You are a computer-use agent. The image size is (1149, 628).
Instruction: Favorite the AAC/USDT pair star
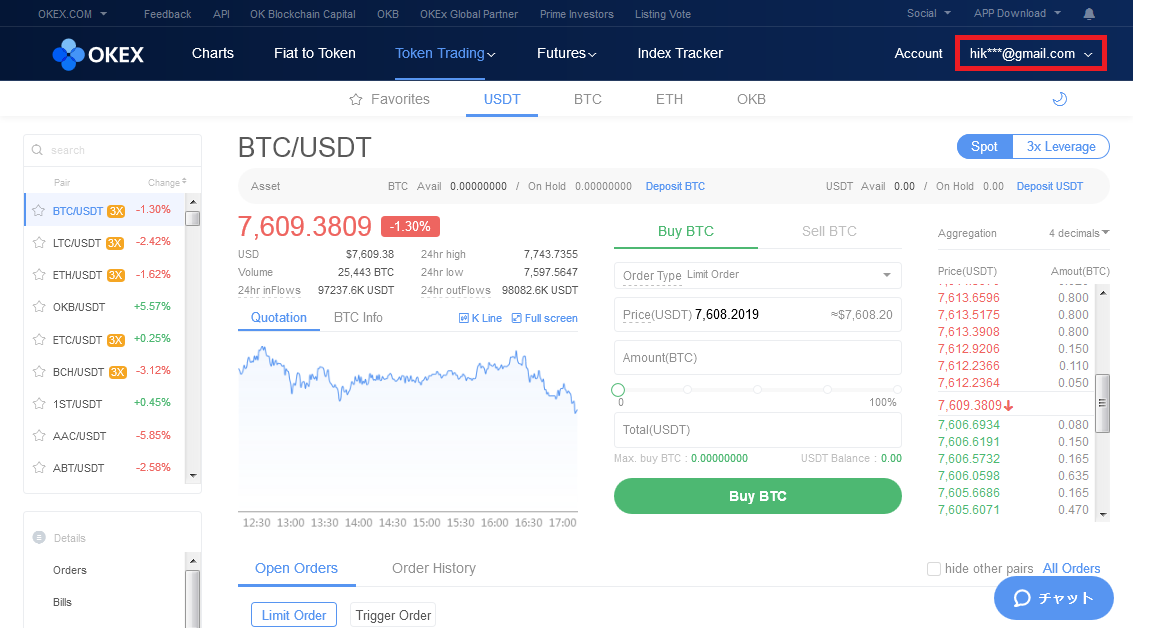coord(39,436)
